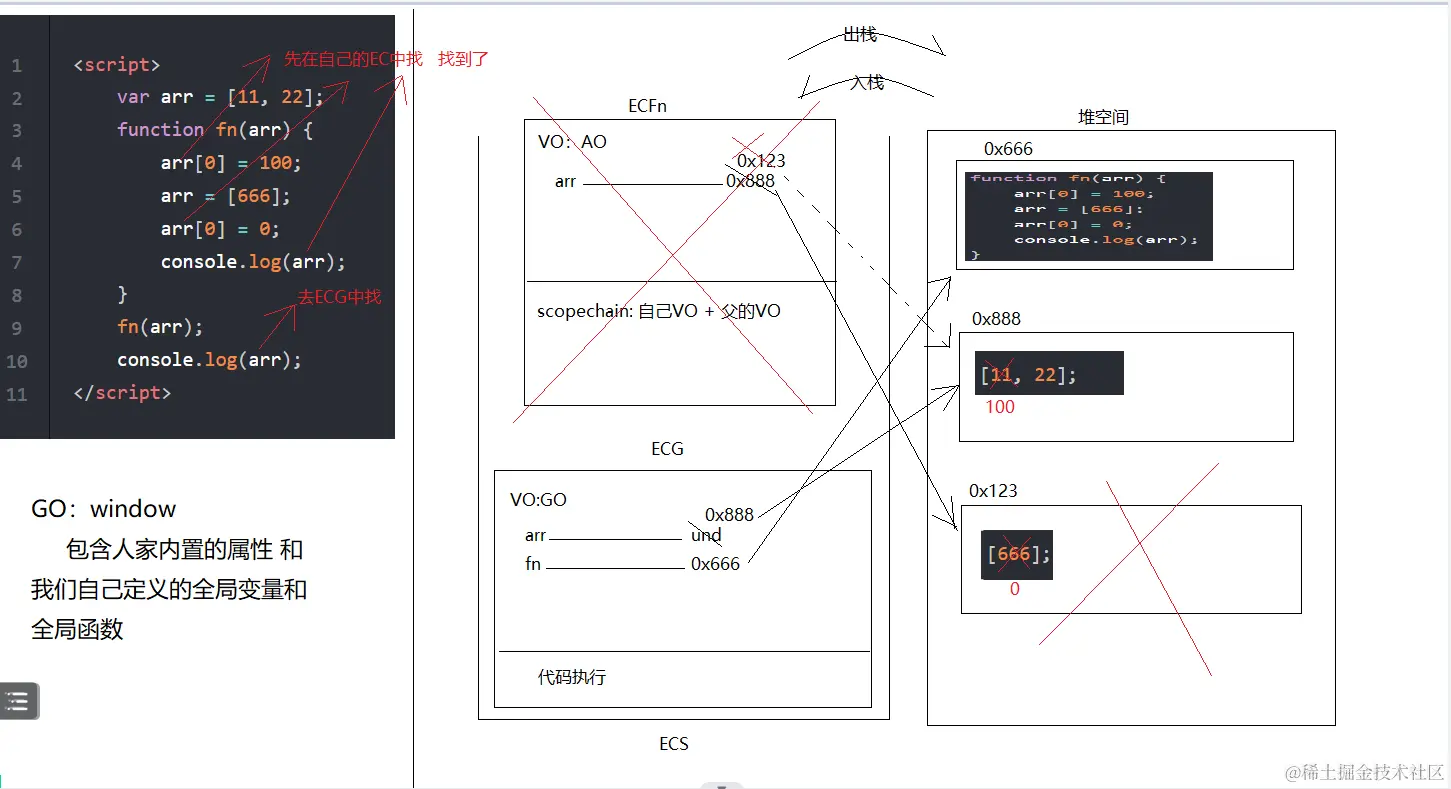
Task: Click the '全局函数' line
Action: coord(77,629)
